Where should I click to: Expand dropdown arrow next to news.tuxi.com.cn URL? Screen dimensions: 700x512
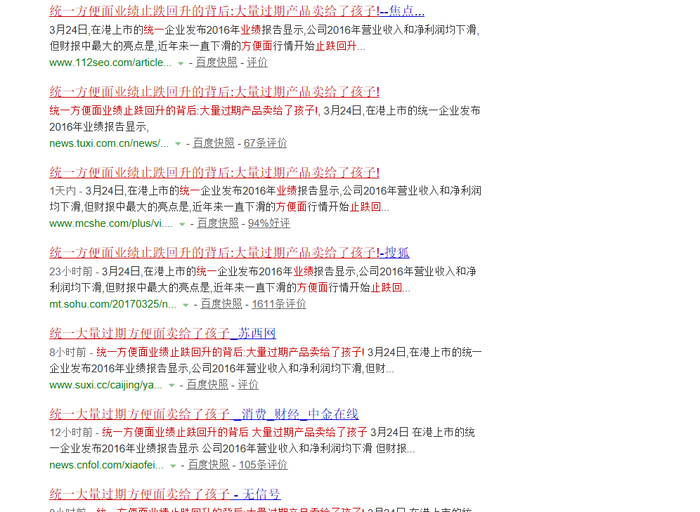click(x=178, y=144)
